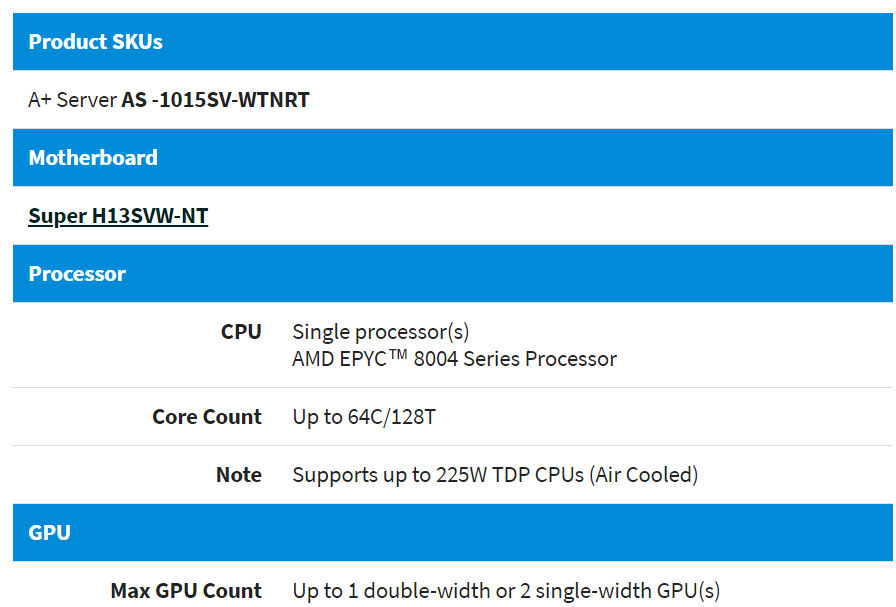This screenshot has width=896, height=607.
Task: Click the "(Air Cooled)" text
Action: [644, 475]
